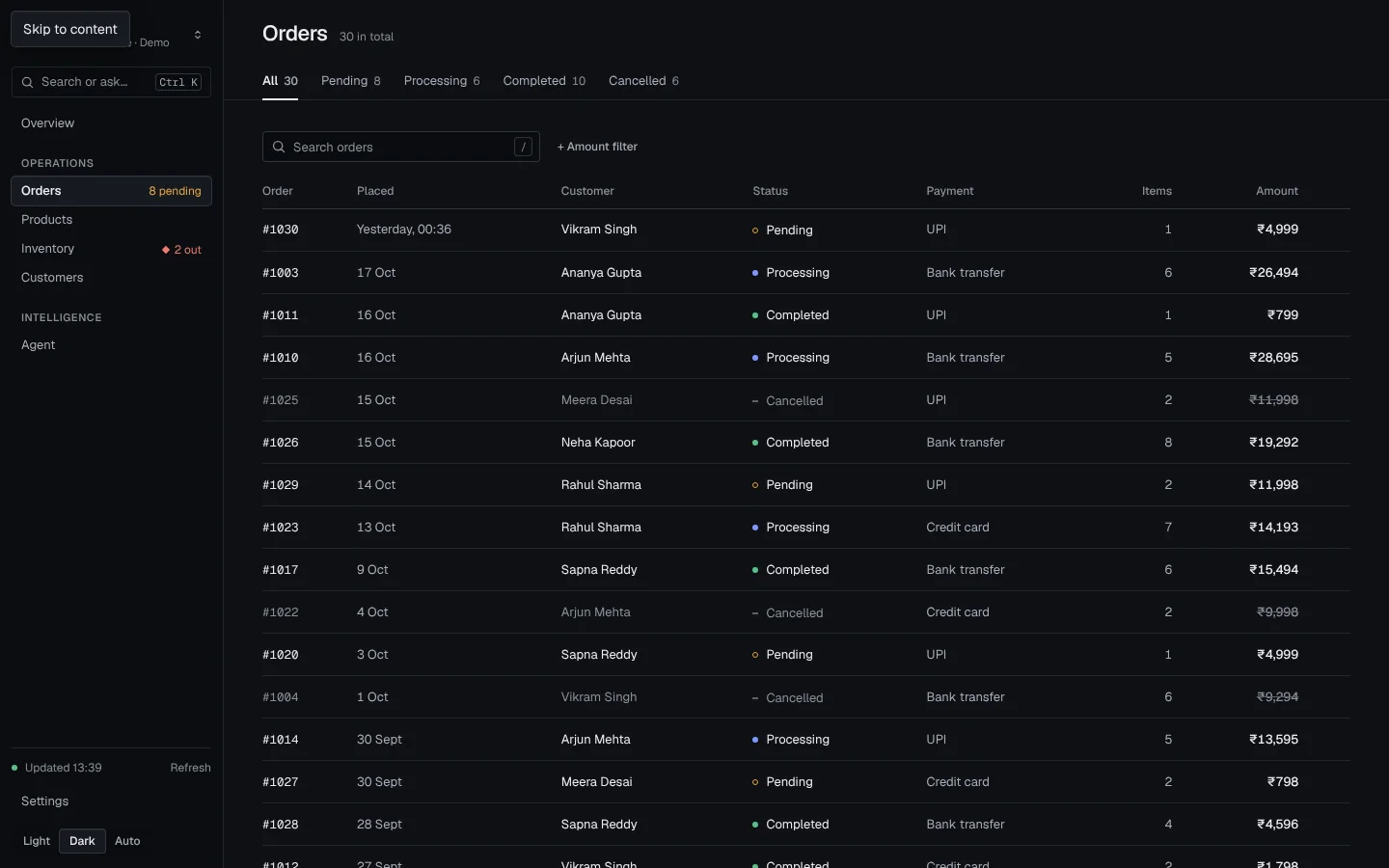
Task: Switch to the All orders tab
Action: pos(280,81)
